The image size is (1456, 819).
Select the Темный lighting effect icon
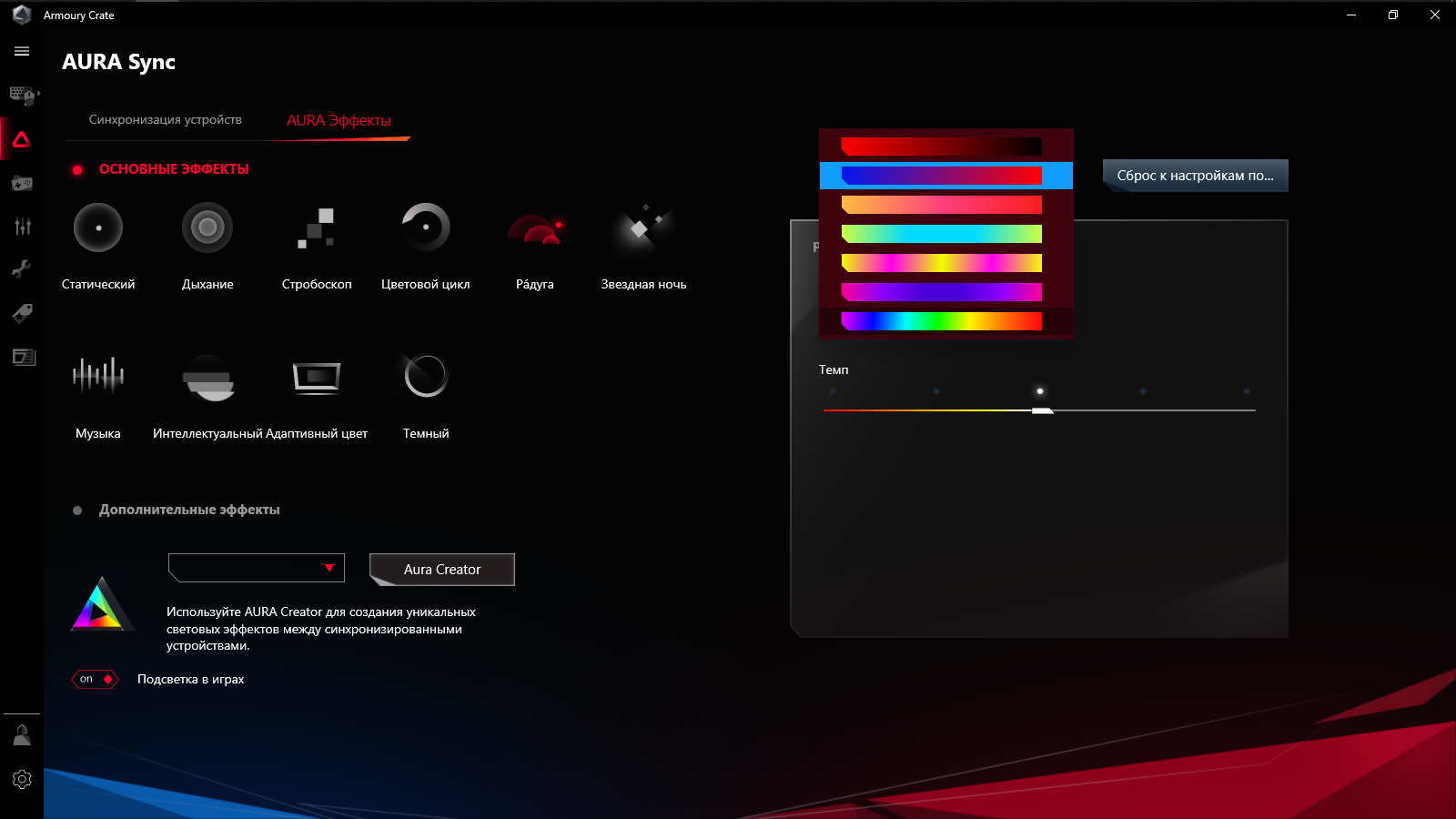point(426,375)
